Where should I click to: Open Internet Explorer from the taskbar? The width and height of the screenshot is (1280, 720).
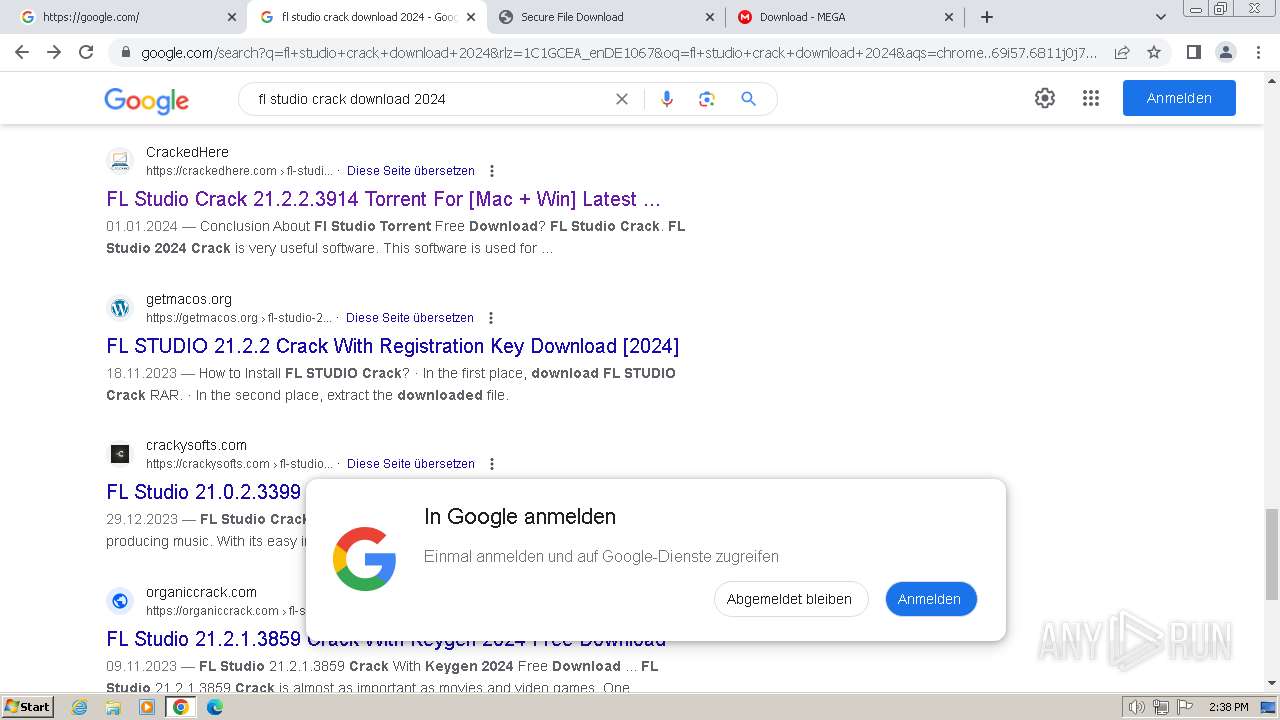point(80,707)
